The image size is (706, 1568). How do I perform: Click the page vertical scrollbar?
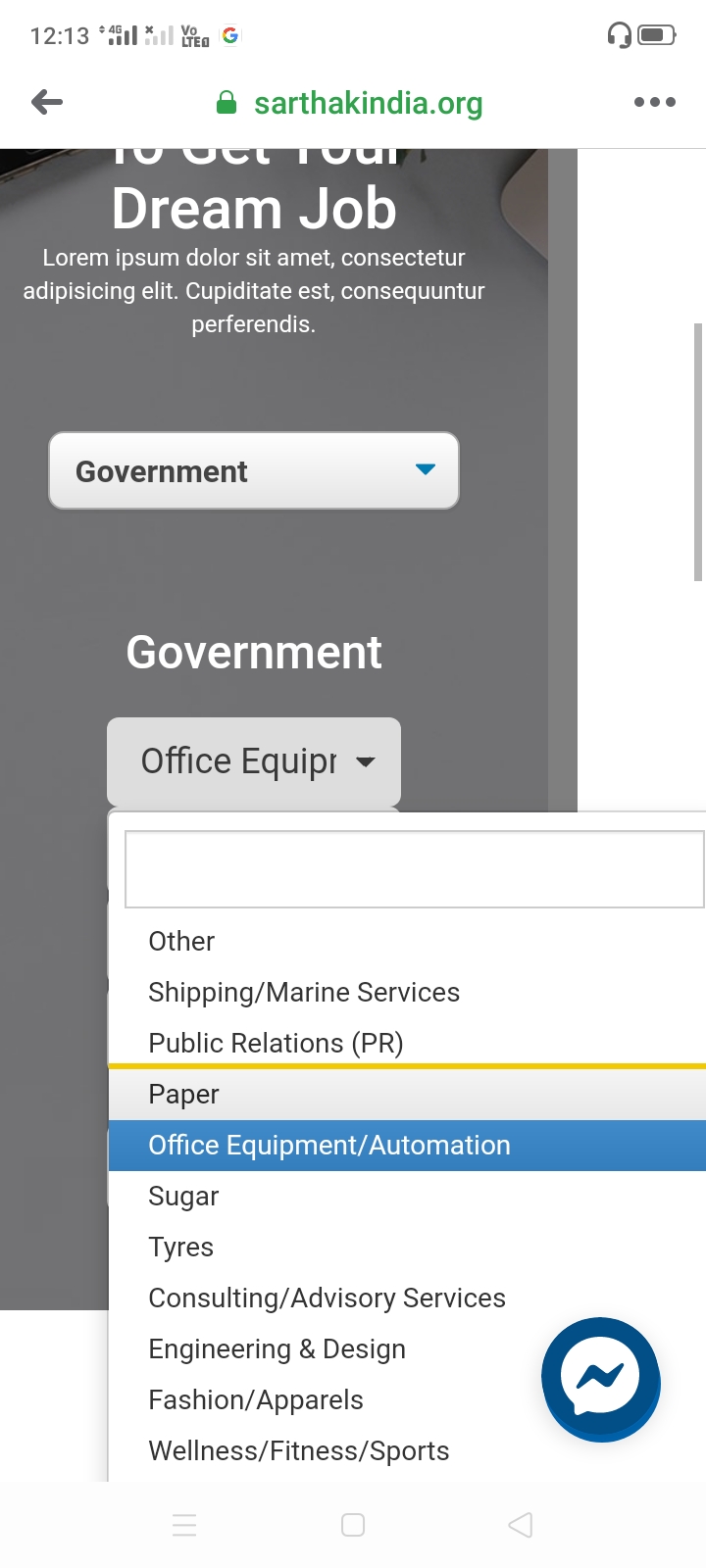698,452
